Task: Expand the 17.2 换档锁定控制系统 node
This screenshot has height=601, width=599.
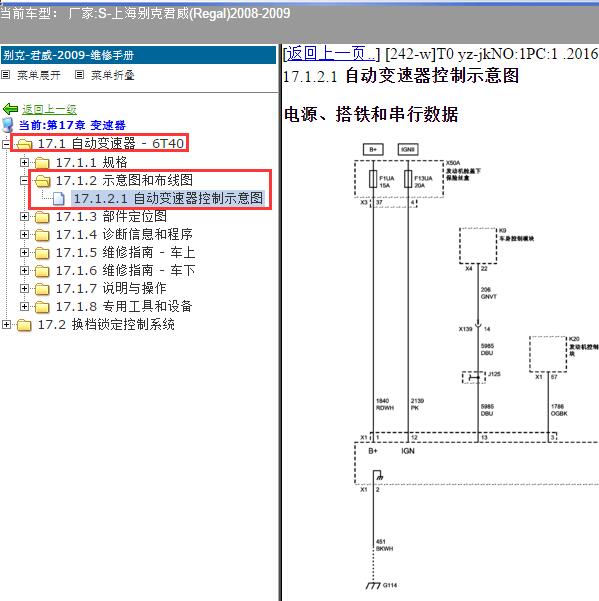Action: (6, 325)
